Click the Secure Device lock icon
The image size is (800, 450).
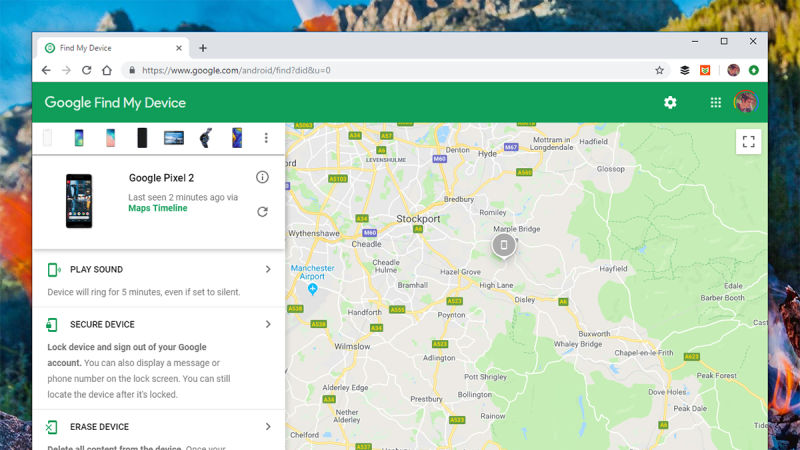[x=52, y=324]
